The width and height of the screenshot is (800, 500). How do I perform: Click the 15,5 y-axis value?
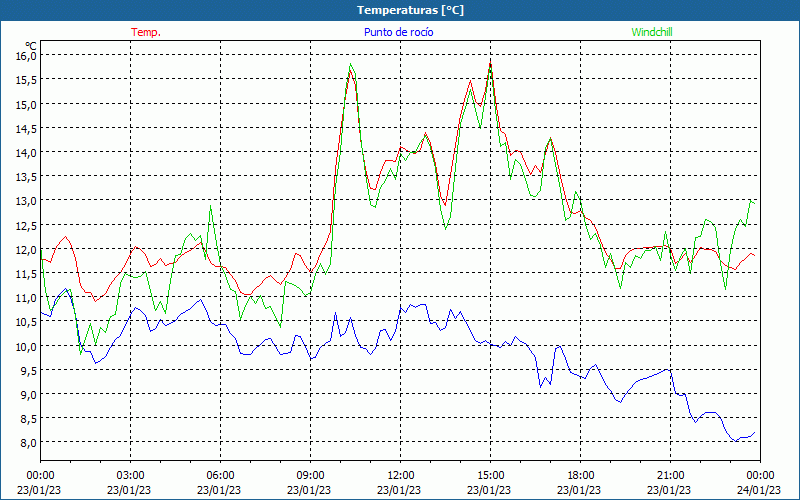pyautogui.click(x=26, y=80)
